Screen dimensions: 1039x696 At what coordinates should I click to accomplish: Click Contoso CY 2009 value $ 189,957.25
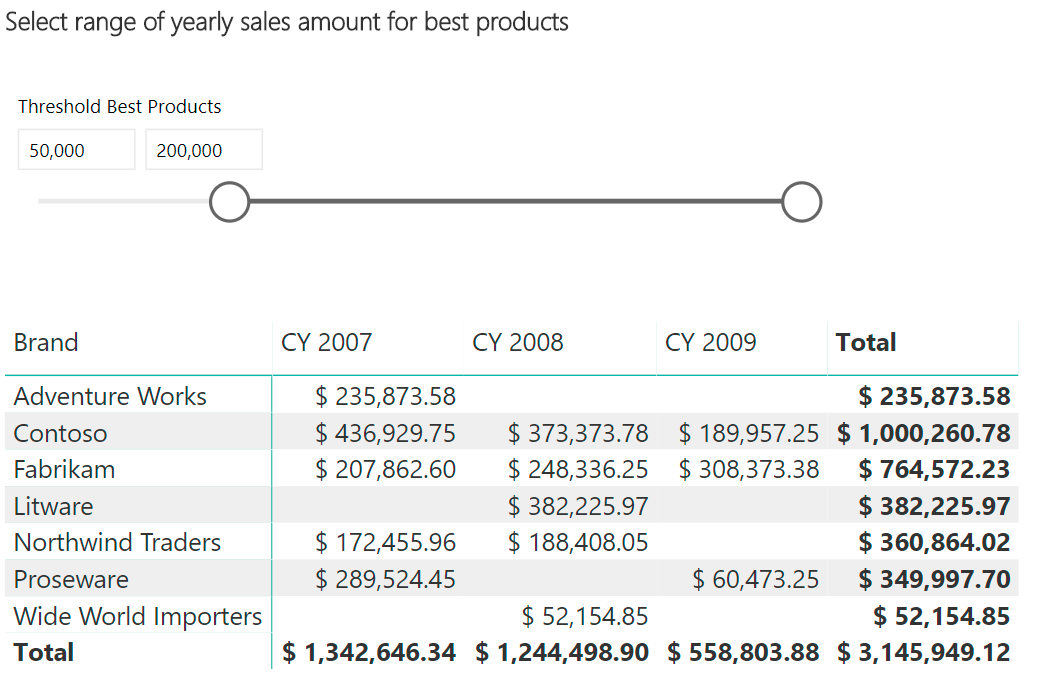pyautogui.click(x=749, y=434)
